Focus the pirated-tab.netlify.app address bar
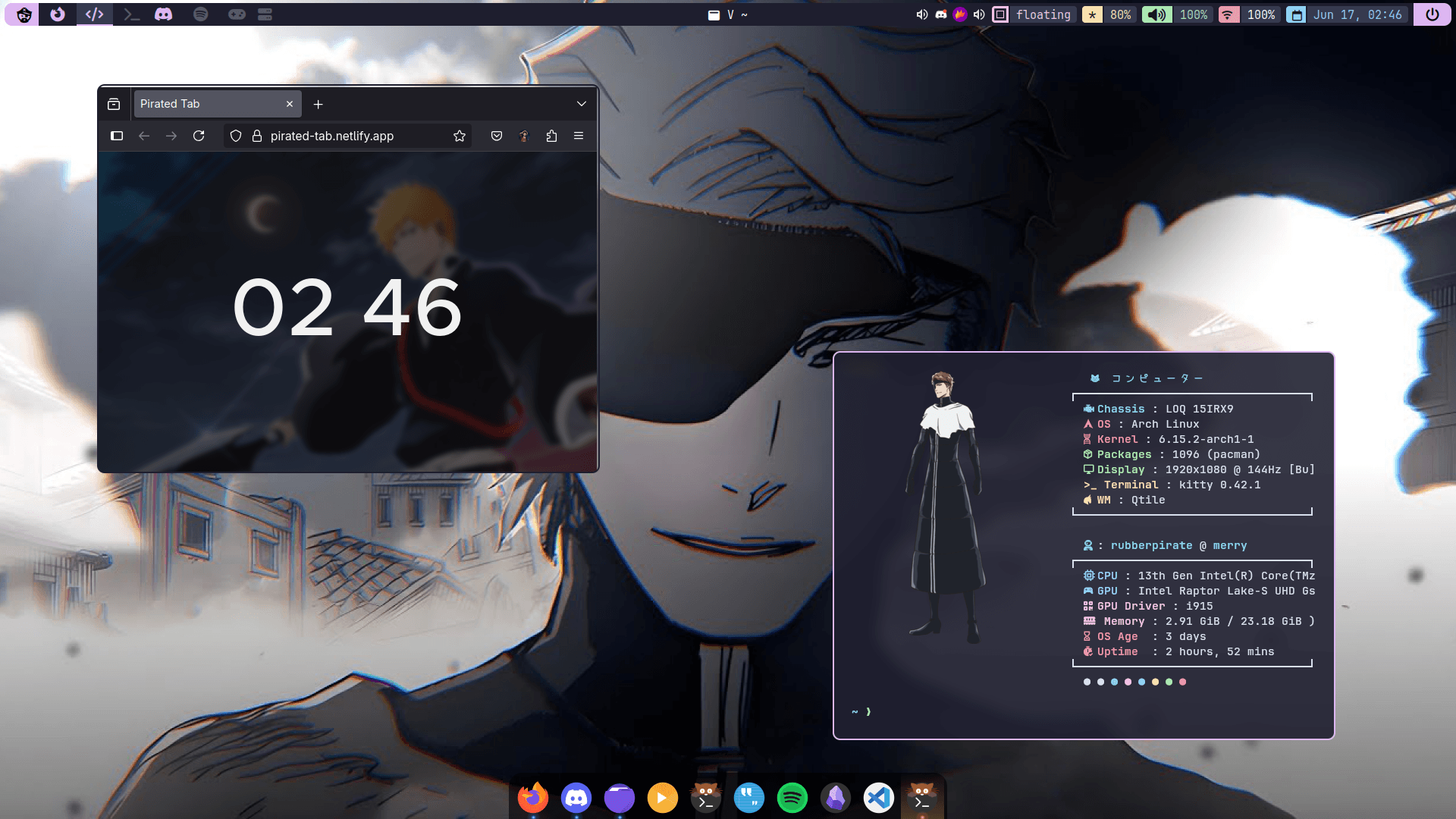The height and width of the screenshot is (819, 1456). (x=347, y=136)
